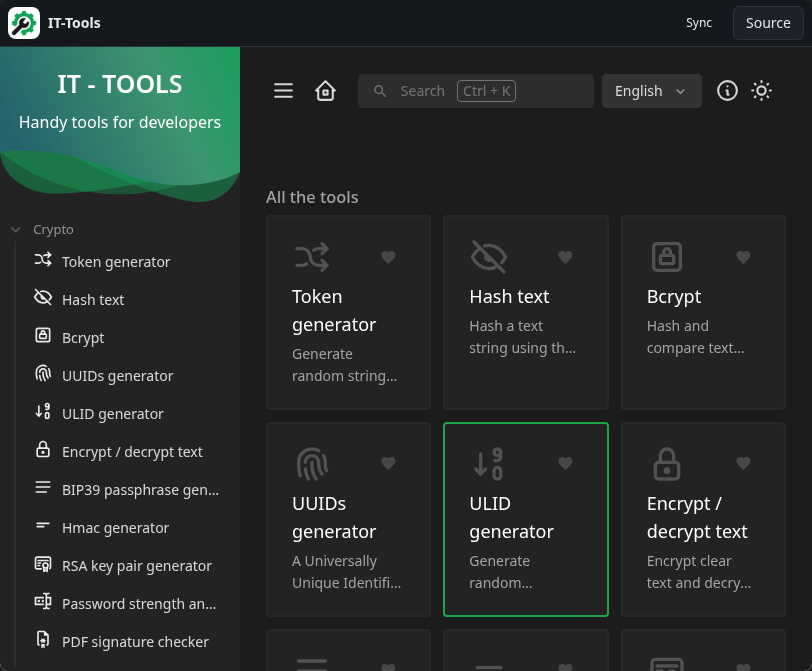Open the Token generator card title

[x=334, y=311]
